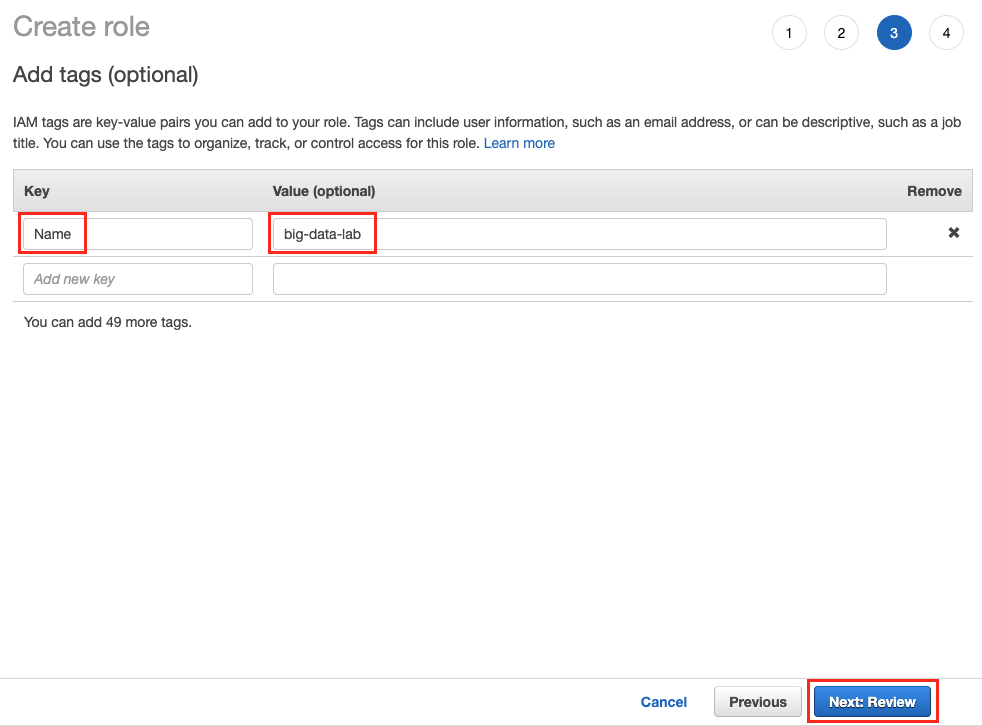
Task: Click the Key field containing Name
Action: click(x=137, y=234)
